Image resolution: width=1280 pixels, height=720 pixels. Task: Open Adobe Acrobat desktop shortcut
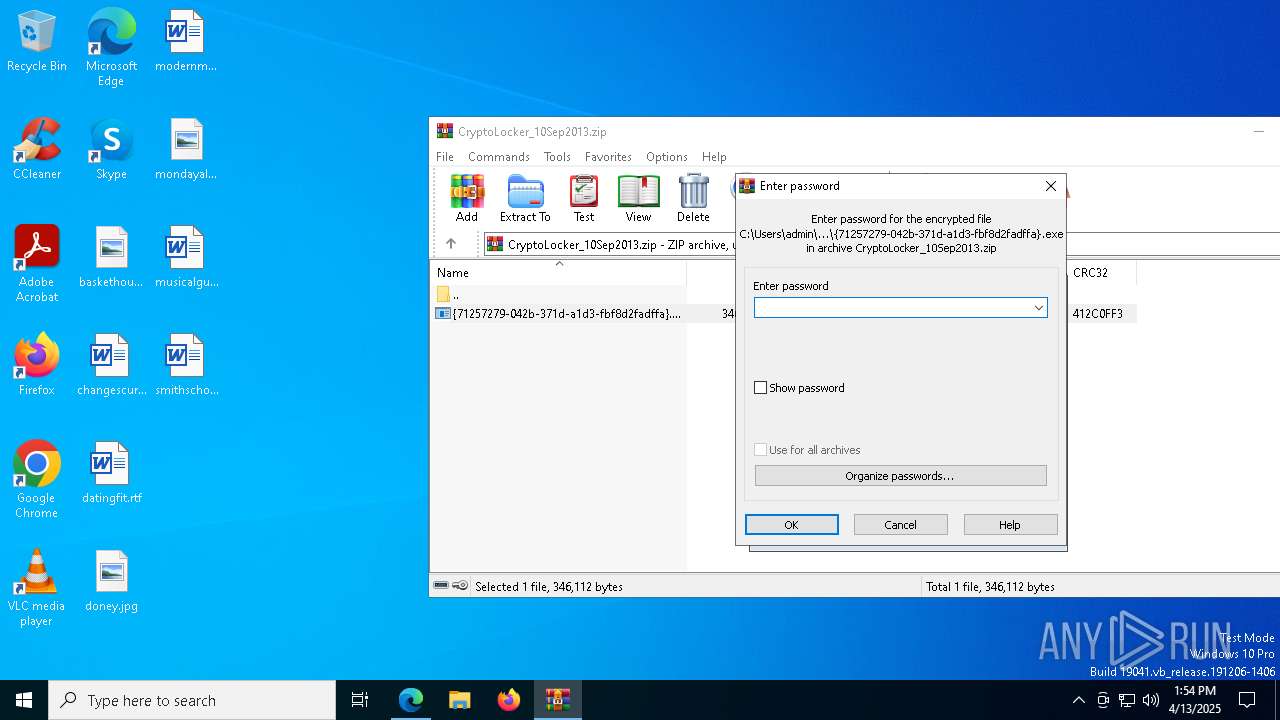click(x=37, y=264)
